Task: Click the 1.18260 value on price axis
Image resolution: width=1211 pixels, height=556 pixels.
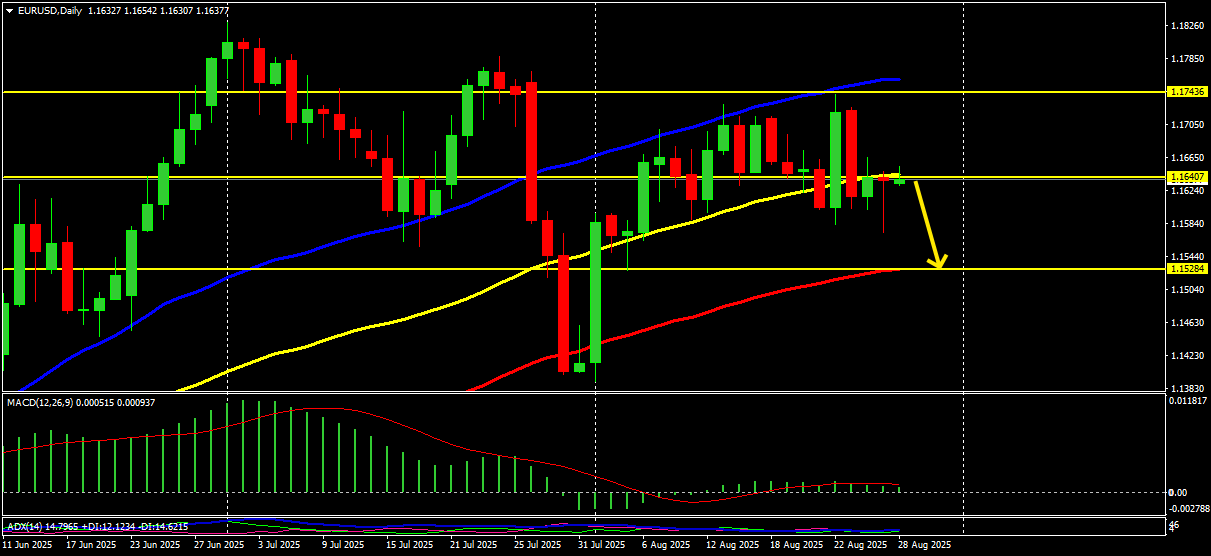Action: coord(1185,26)
